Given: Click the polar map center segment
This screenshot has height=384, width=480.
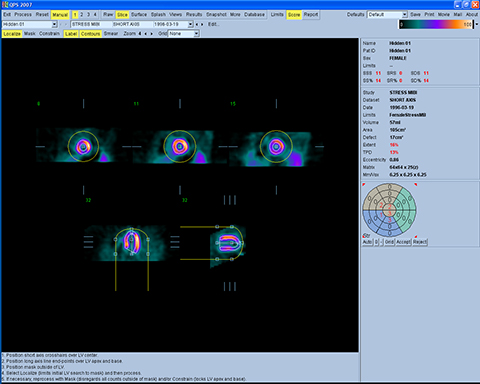Looking at the screenshot, I should coord(389,210).
